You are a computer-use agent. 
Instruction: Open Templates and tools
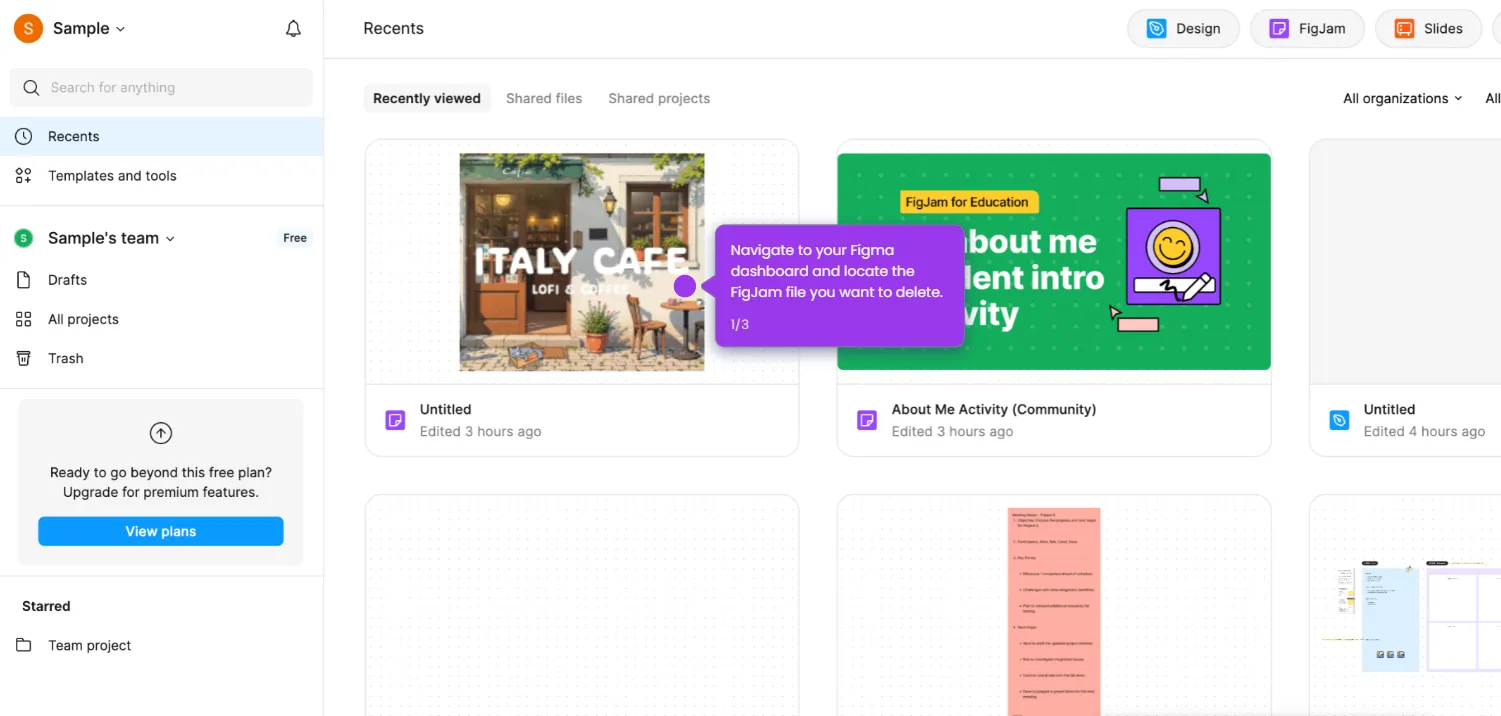161,176
